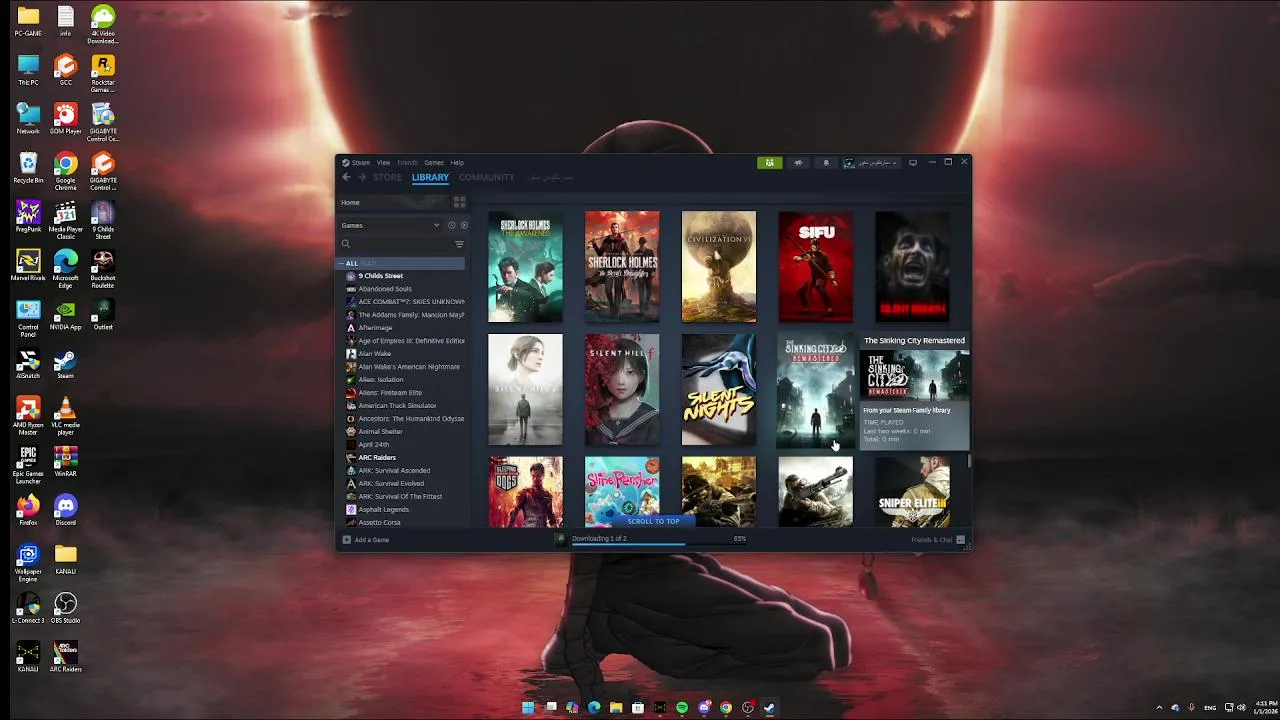Click the library search input field
The width and height of the screenshot is (1280, 720).
tap(400, 244)
